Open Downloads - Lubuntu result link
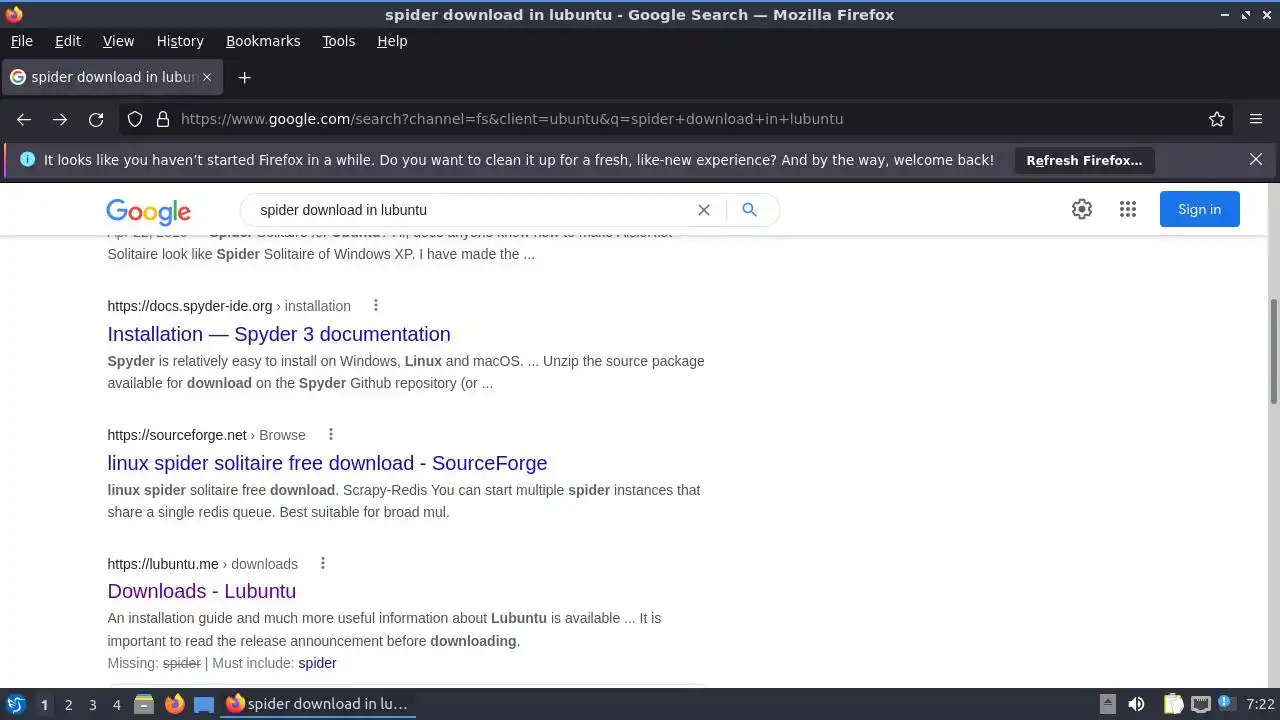This screenshot has width=1280, height=720. click(202, 591)
